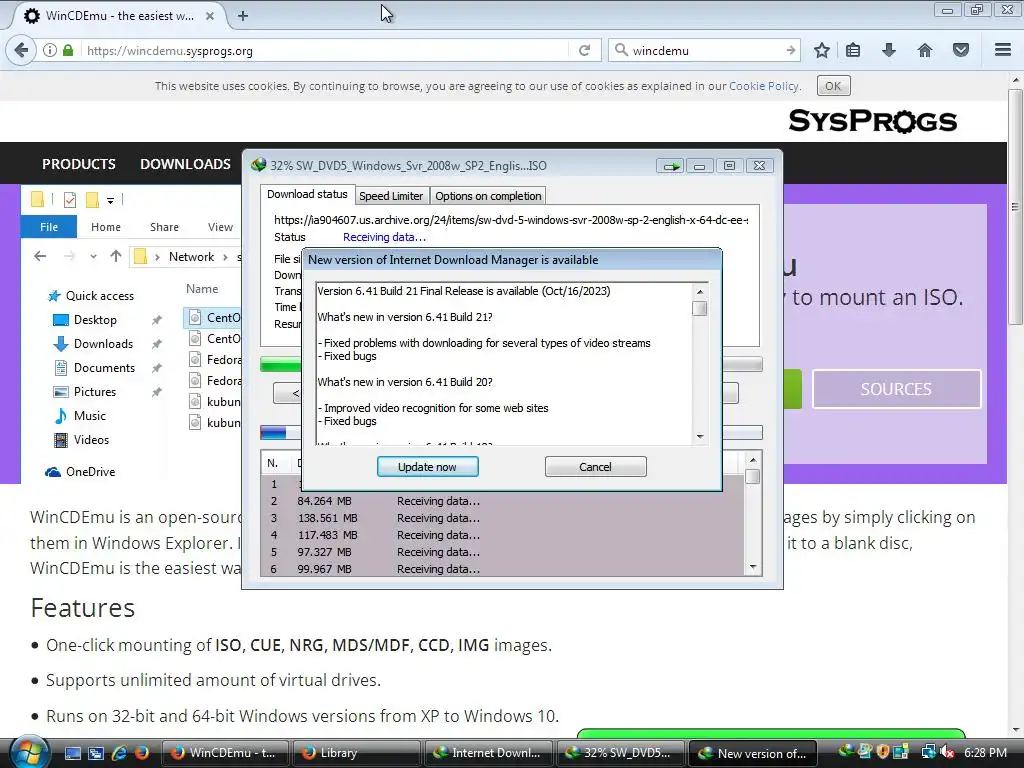The image size is (1024, 768).
Task: Open Internet Explorer from quick launch
Action: point(119,753)
